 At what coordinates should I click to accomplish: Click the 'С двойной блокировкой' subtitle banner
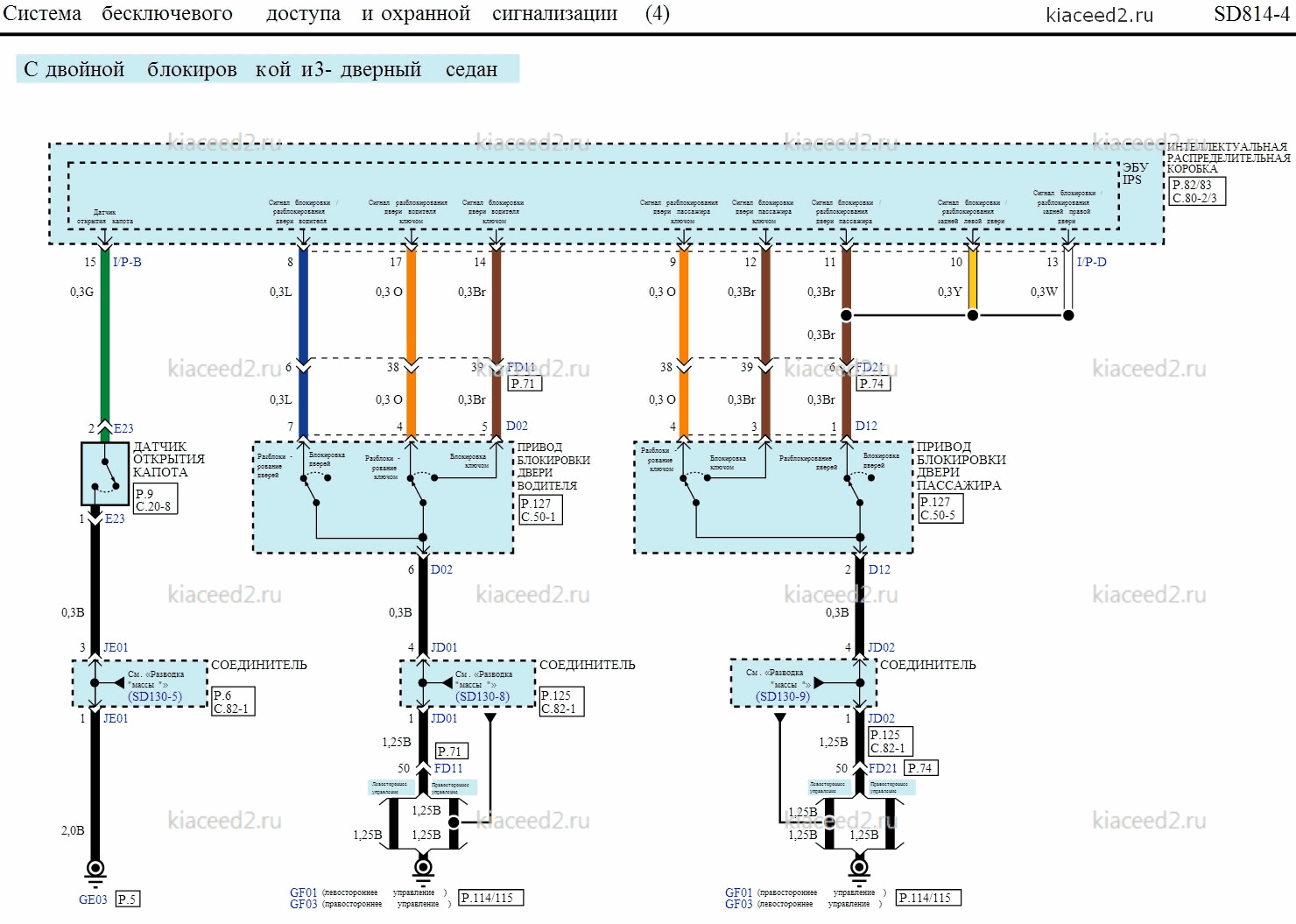(268, 69)
